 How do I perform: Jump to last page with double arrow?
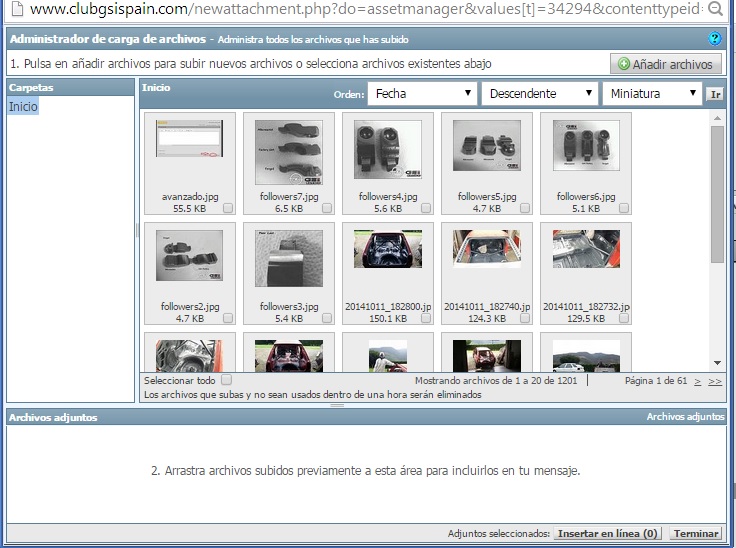(x=714, y=381)
